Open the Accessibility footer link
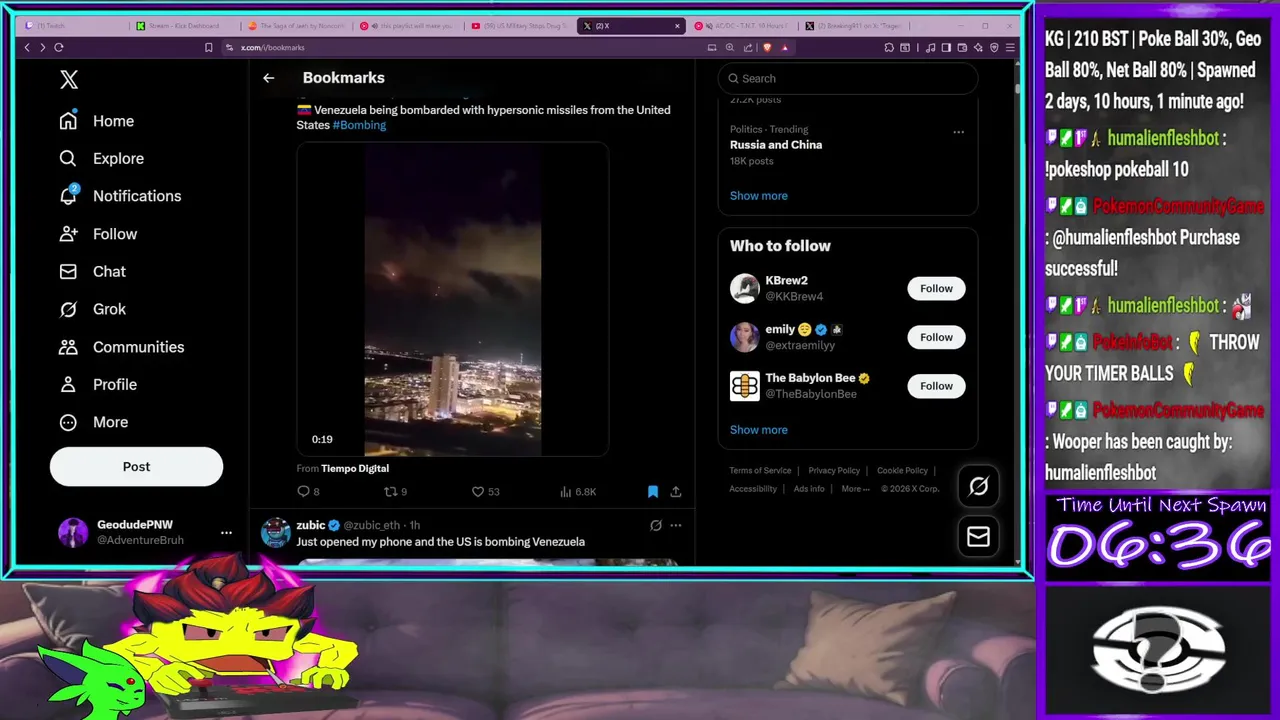Image resolution: width=1280 pixels, height=720 pixels. click(753, 489)
